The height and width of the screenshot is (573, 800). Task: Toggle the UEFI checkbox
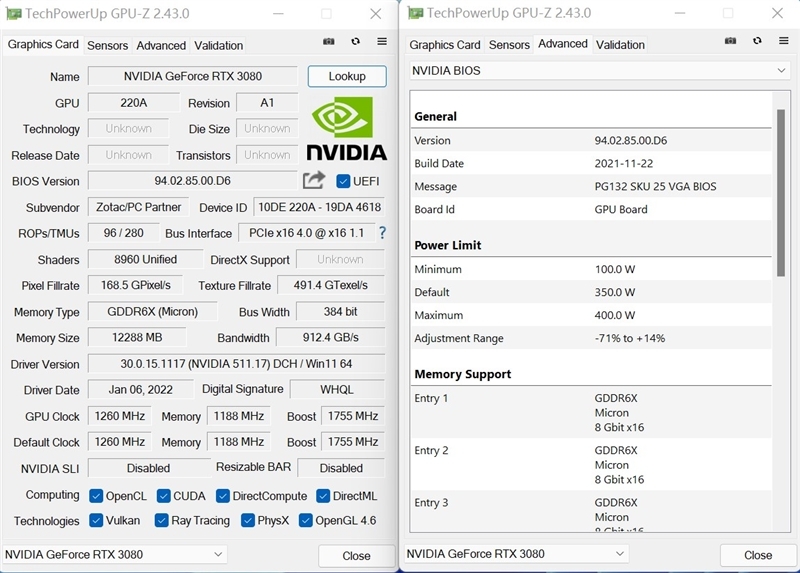pos(343,181)
